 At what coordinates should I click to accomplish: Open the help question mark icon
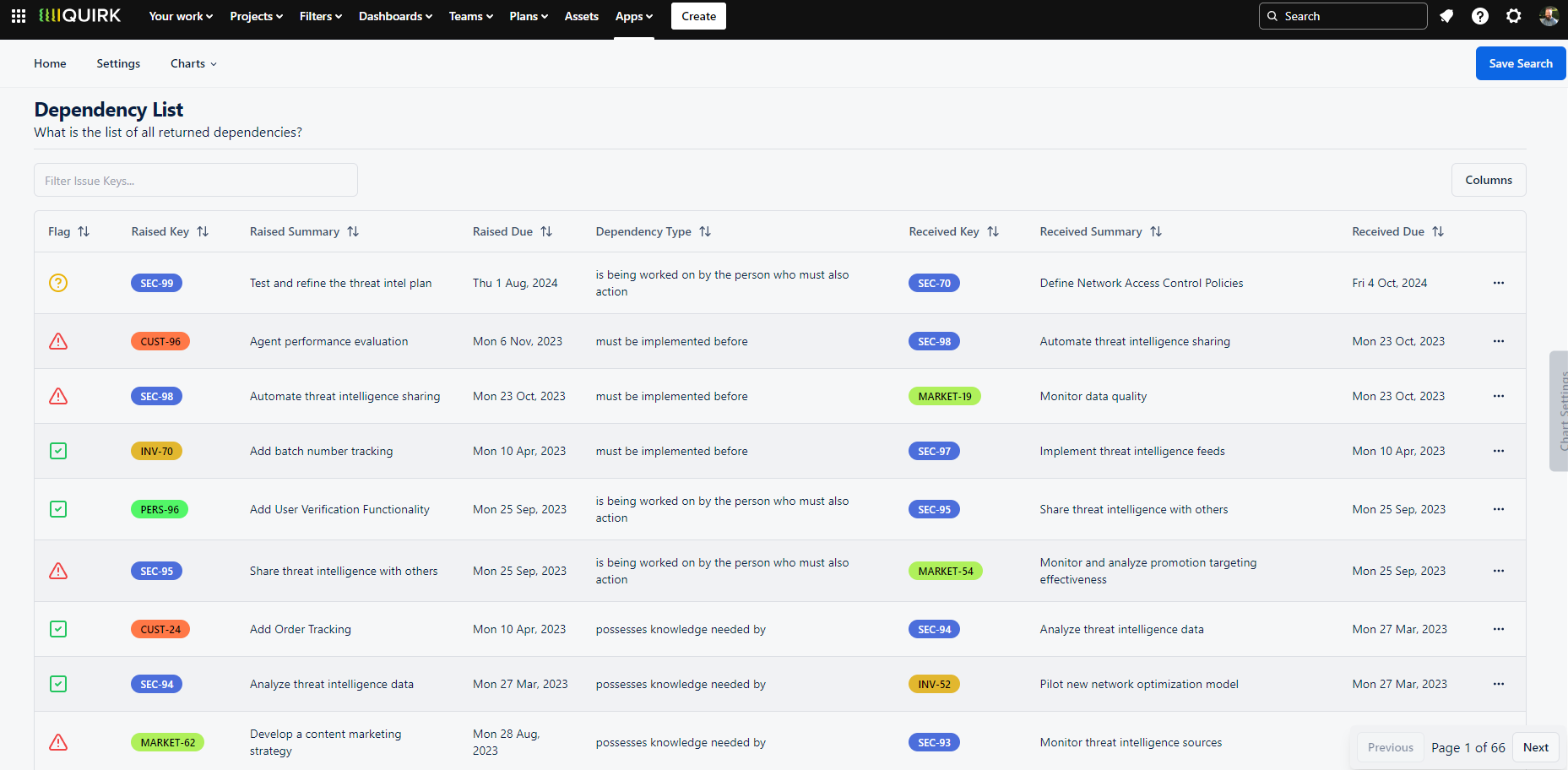coord(1480,16)
